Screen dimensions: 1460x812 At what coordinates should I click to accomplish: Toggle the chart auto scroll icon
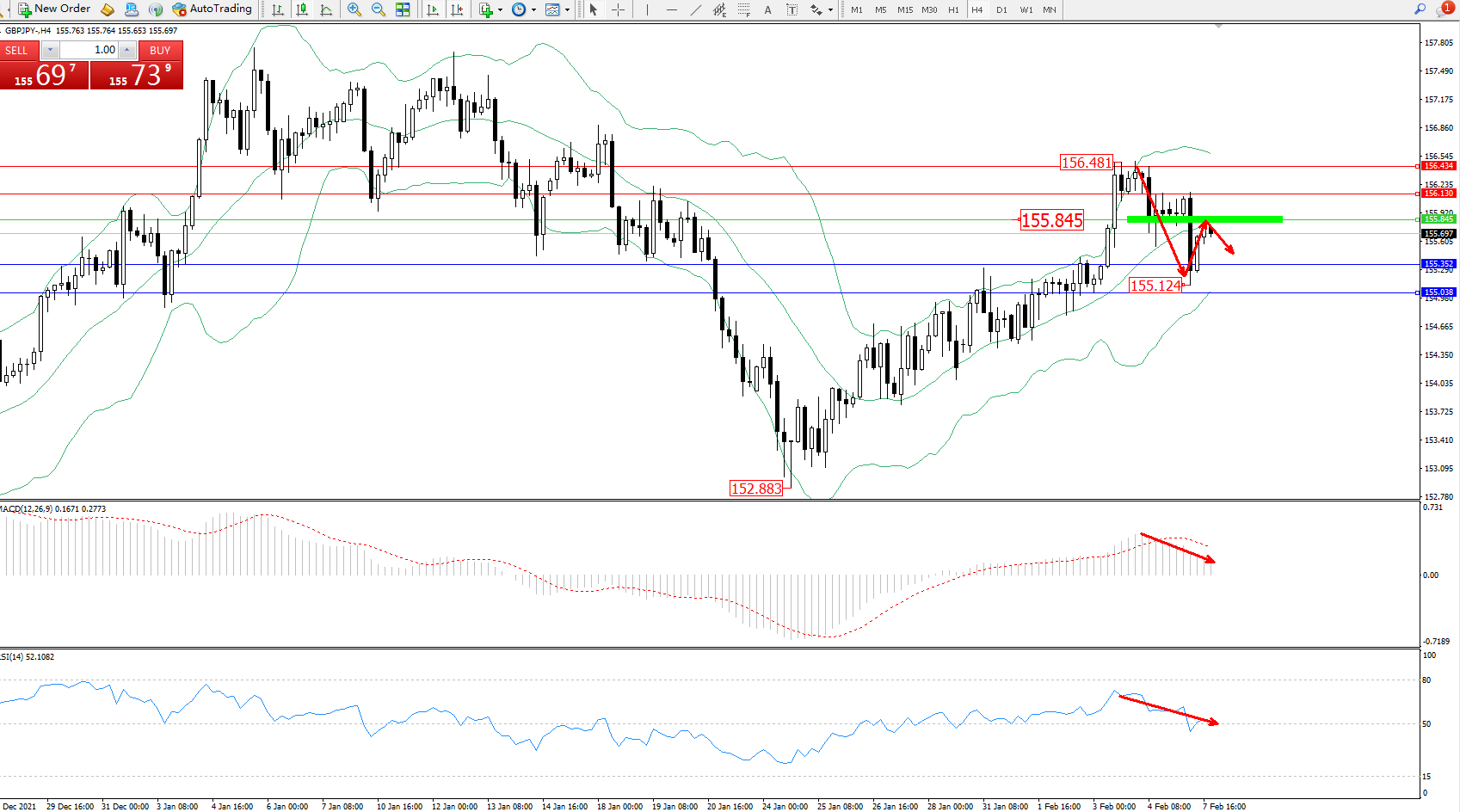(x=433, y=9)
